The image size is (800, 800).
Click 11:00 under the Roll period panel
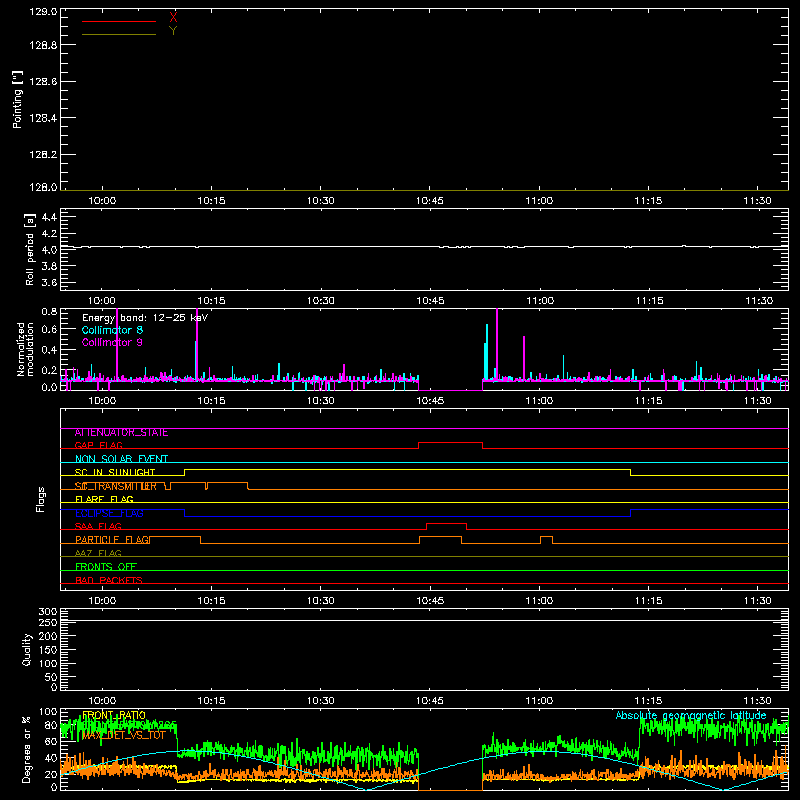(540, 301)
